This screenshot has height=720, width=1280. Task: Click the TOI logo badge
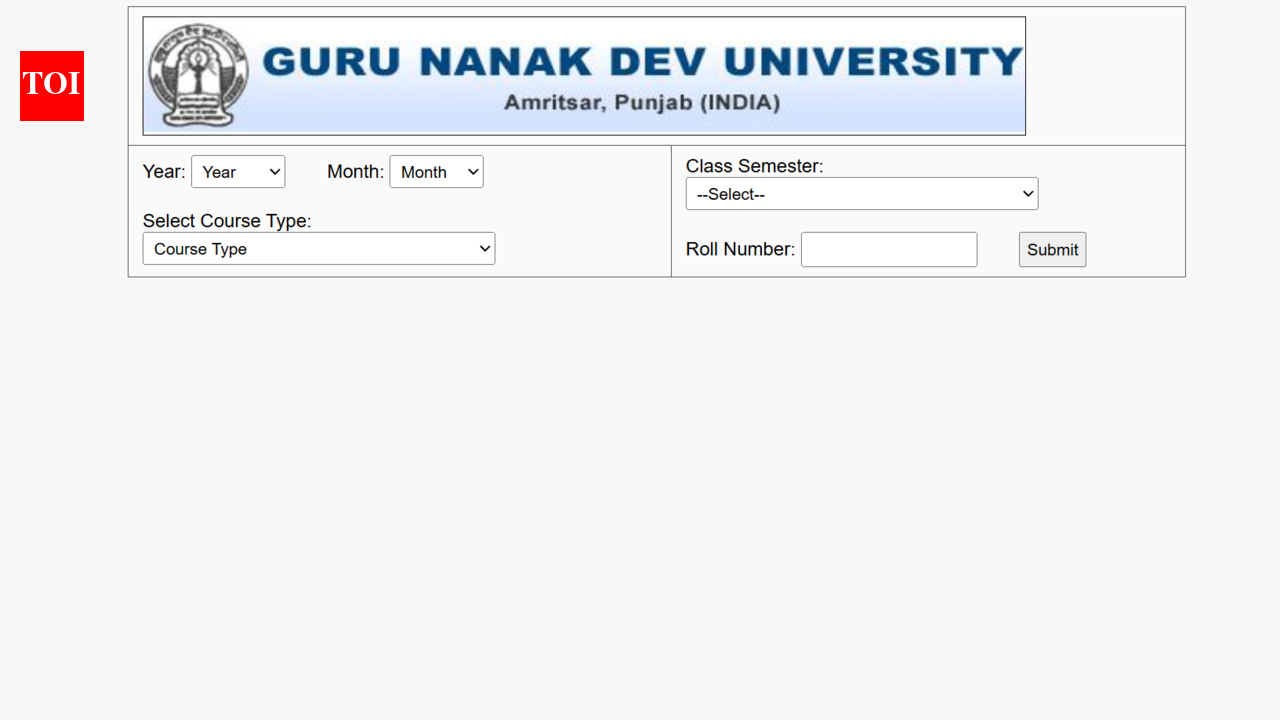click(51, 86)
